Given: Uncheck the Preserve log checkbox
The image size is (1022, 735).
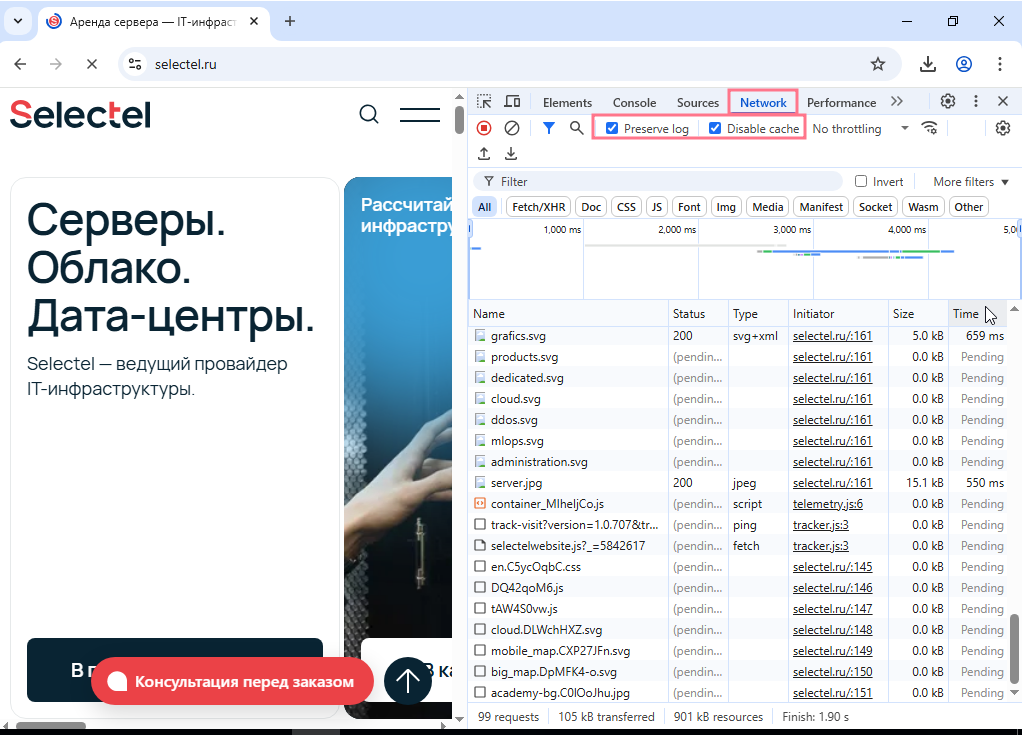Looking at the screenshot, I should tap(612, 128).
